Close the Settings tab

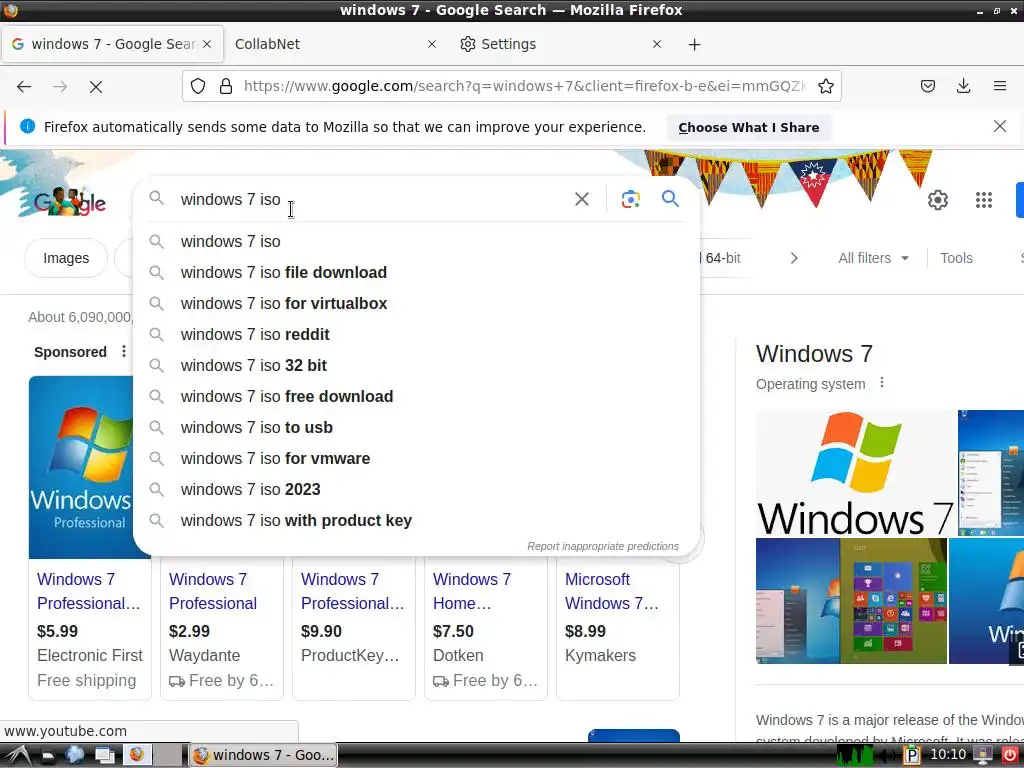(x=657, y=44)
